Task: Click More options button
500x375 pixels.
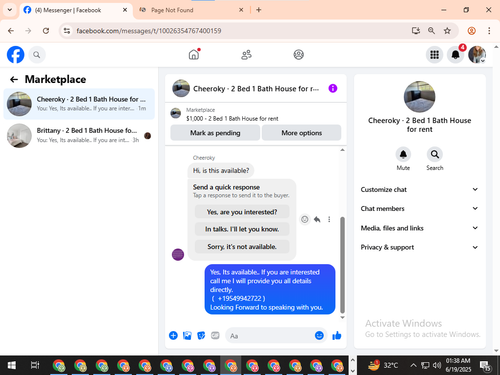Action: tap(301, 133)
